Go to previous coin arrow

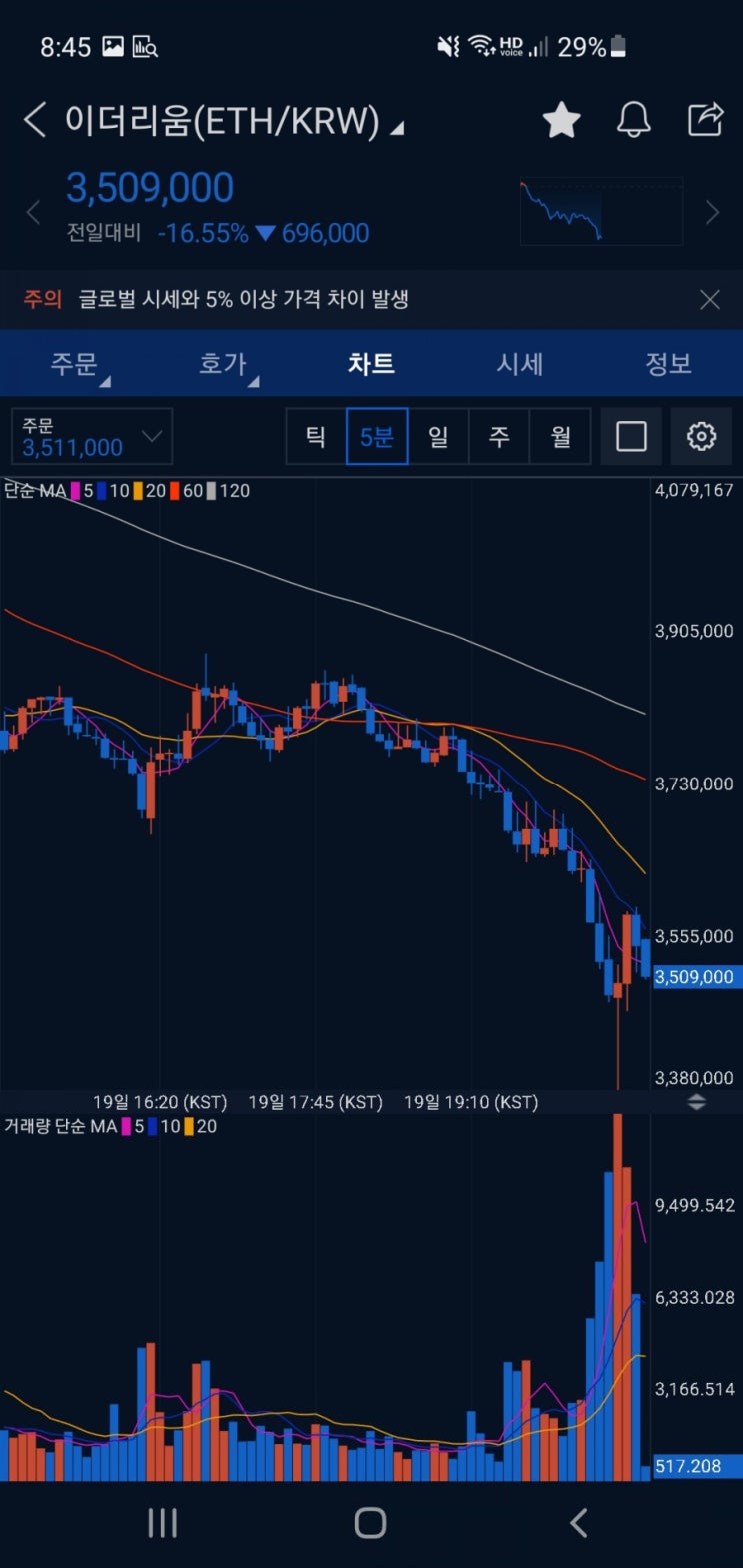tap(33, 212)
